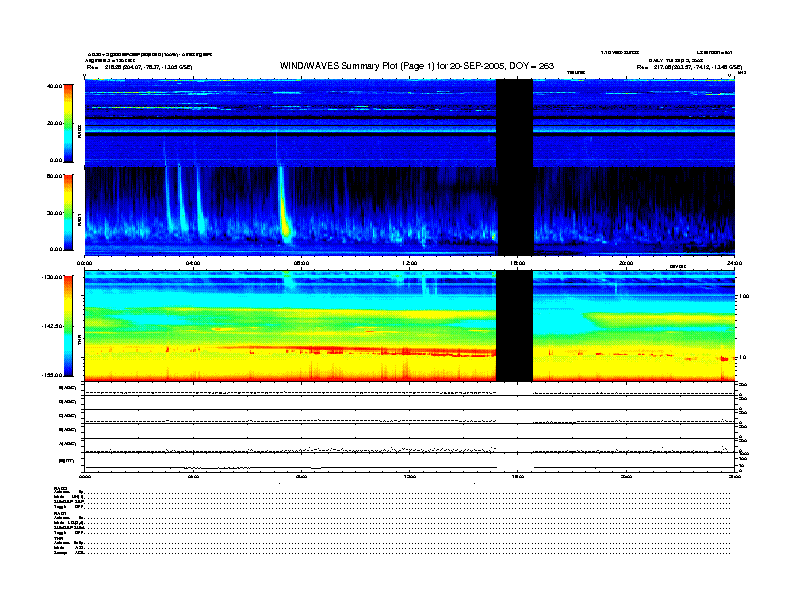
Task: Click the bottom line-plot strip above the time axis
Action: (410, 462)
